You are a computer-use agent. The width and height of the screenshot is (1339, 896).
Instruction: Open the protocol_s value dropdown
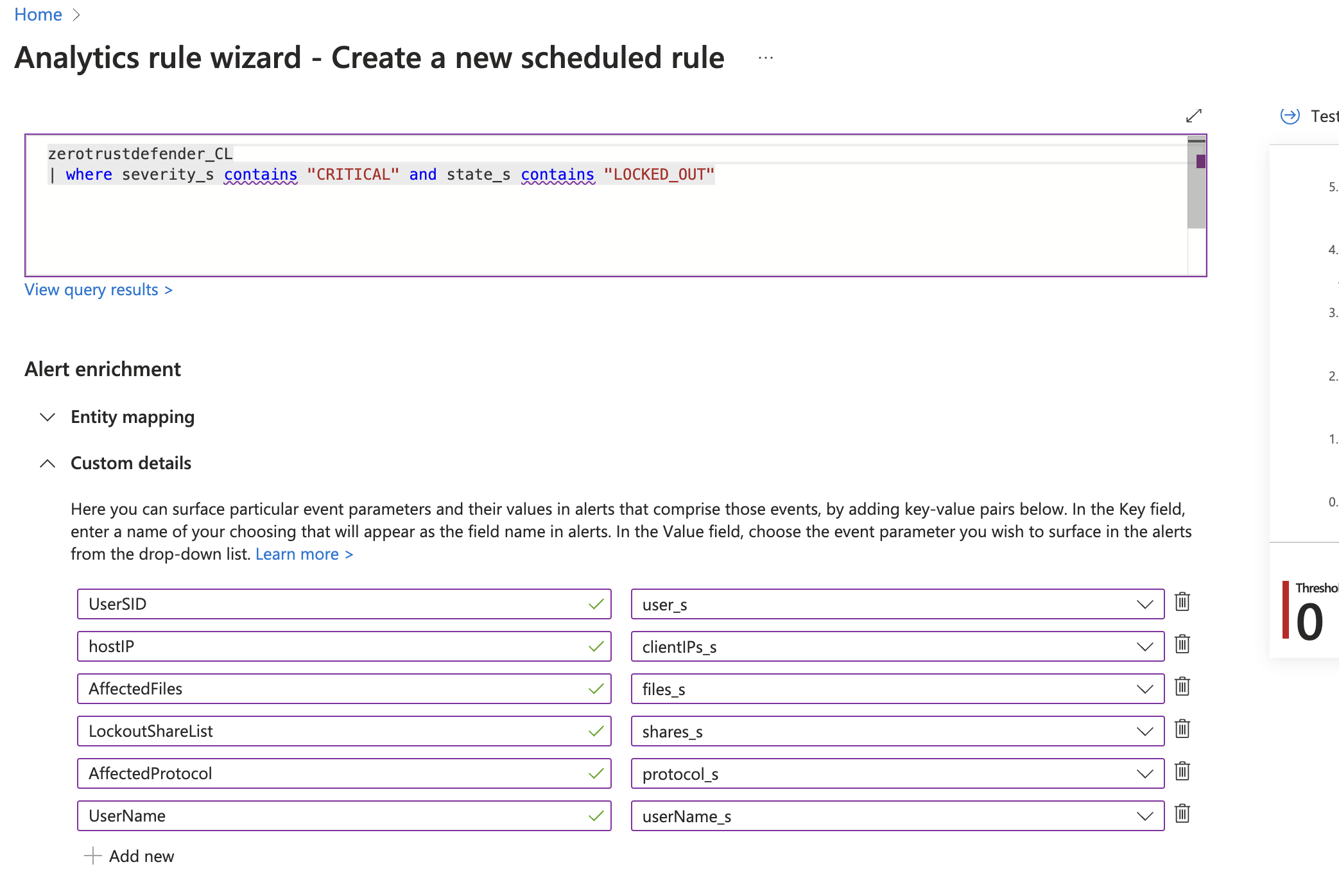1144,773
